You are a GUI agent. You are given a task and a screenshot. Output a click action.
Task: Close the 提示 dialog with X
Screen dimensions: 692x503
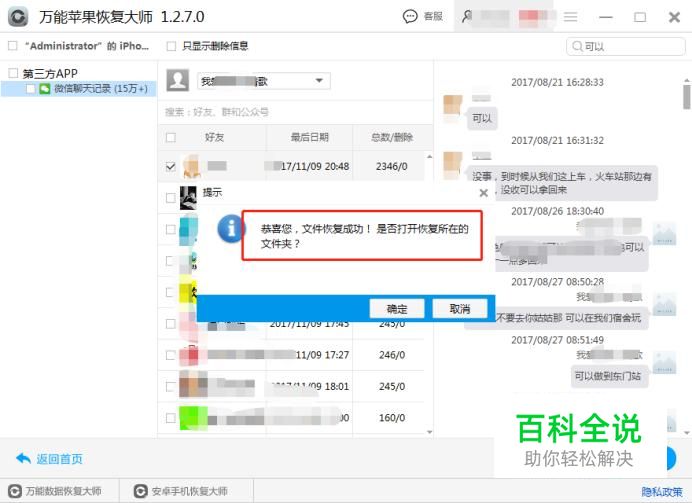484,193
